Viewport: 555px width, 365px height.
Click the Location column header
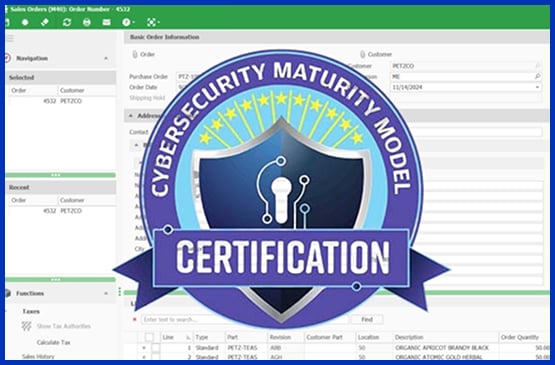pyautogui.click(x=374, y=337)
